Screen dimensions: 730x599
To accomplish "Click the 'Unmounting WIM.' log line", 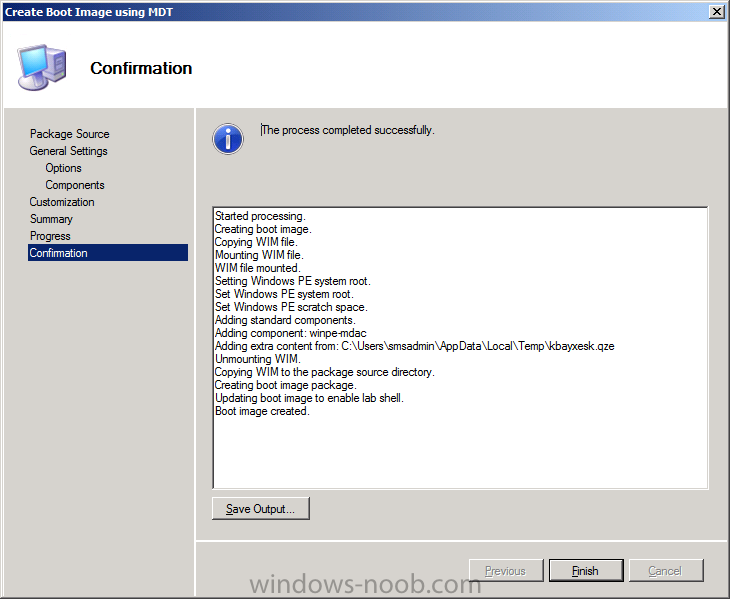I will [x=257, y=359].
